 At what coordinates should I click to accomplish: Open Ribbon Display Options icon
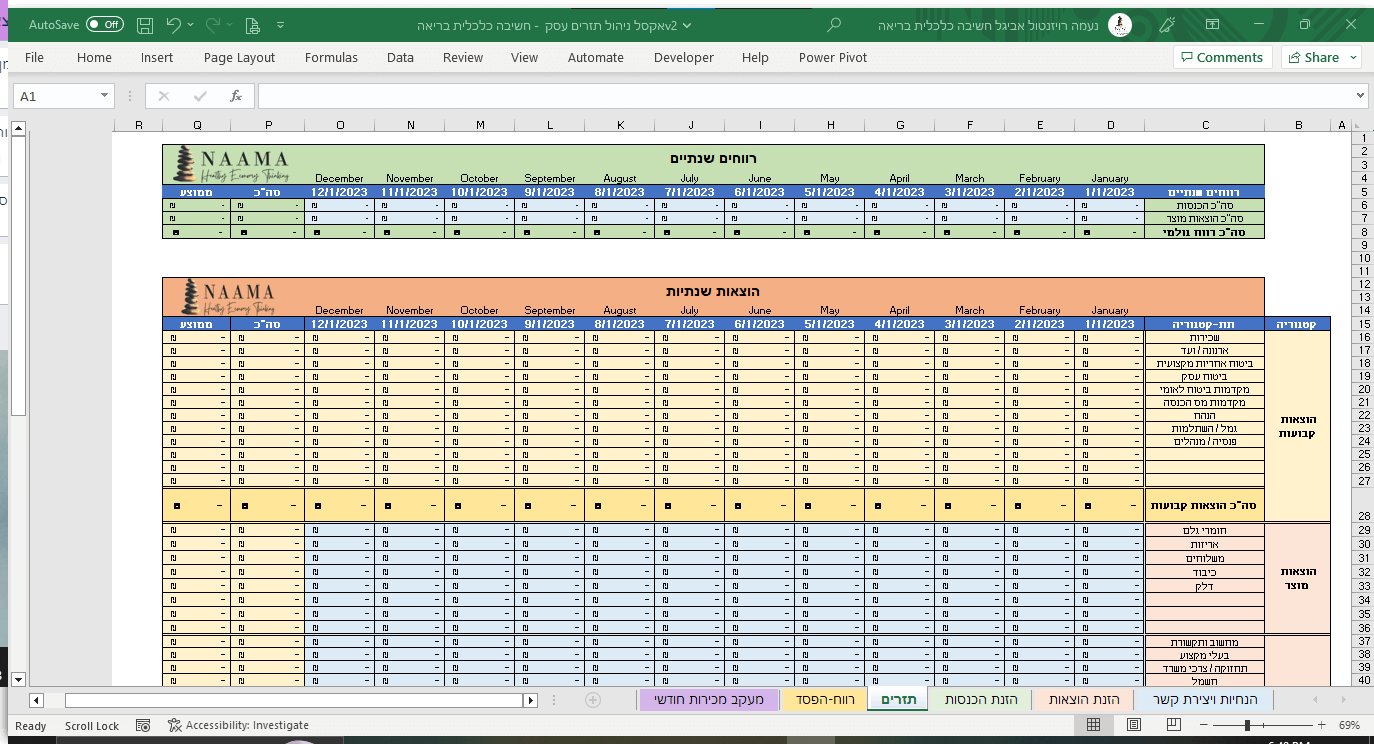coord(1212,25)
